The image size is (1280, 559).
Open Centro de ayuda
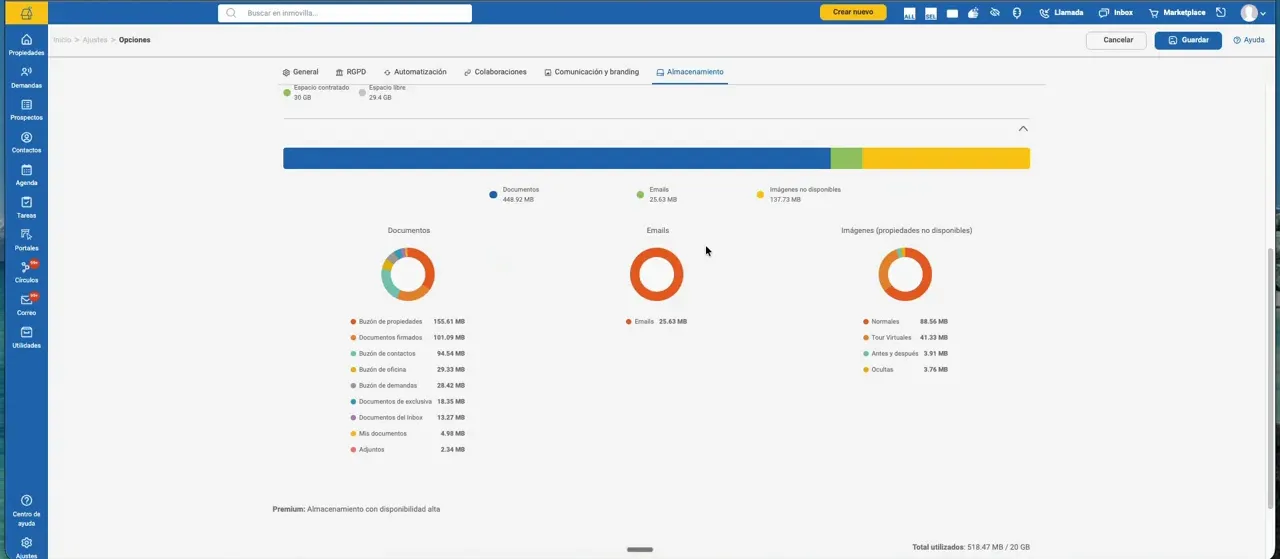pos(26,510)
